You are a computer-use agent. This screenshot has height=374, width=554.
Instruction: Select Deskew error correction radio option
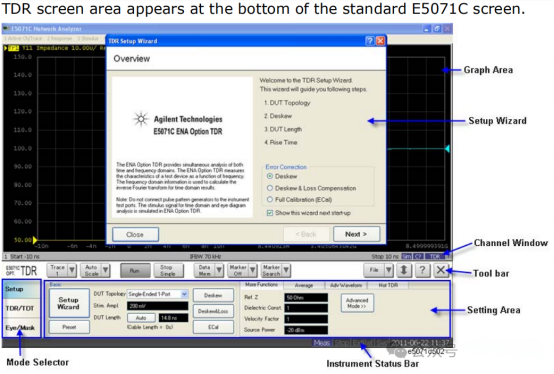[x=270, y=176]
